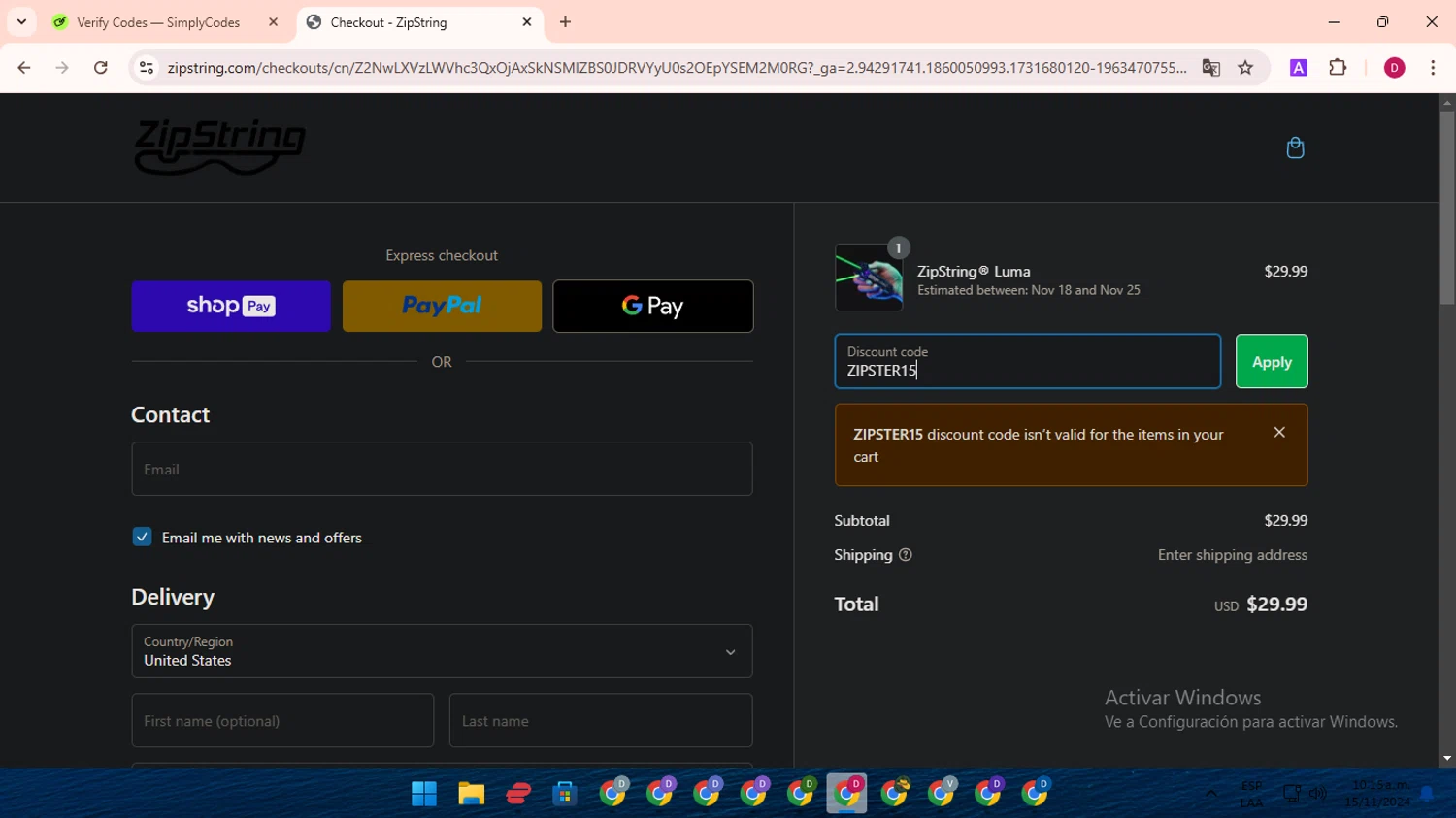
Task: Open the notifications bell in taskbar
Action: coord(1427,794)
